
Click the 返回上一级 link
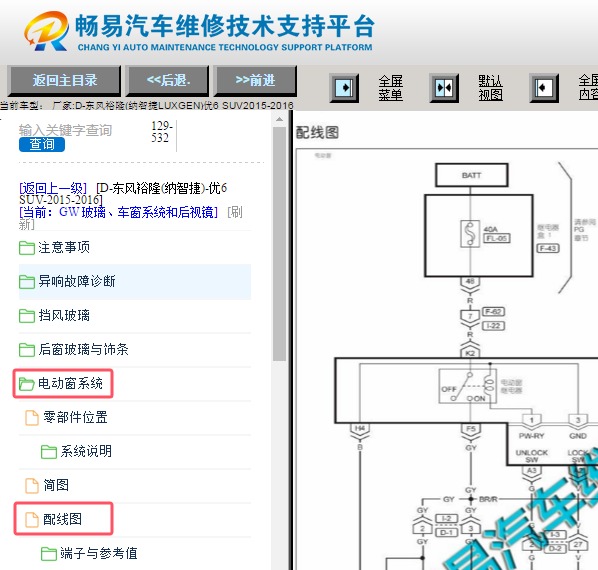click(x=53, y=188)
